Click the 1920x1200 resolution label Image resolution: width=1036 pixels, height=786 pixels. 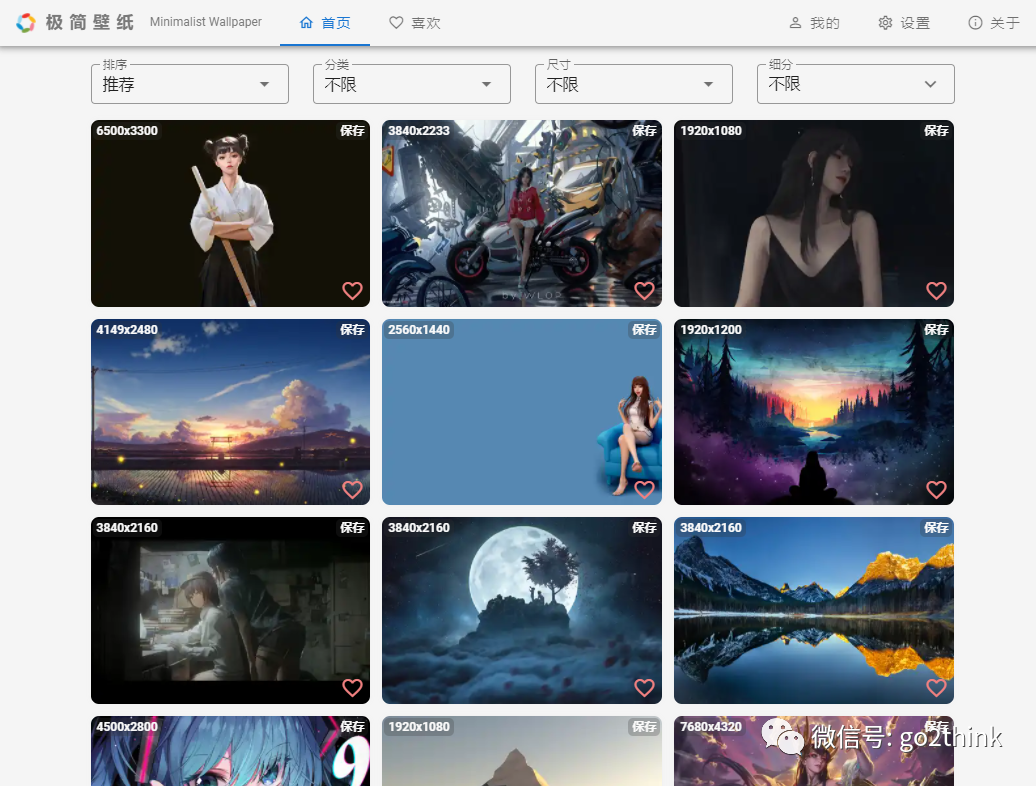(x=711, y=330)
